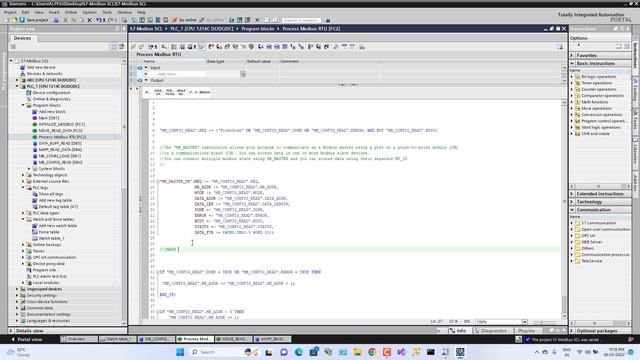The height and width of the screenshot is (360, 640).
Task: Click the MOVE_READ bottom bar editor button
Action: [x=234, y=339]
